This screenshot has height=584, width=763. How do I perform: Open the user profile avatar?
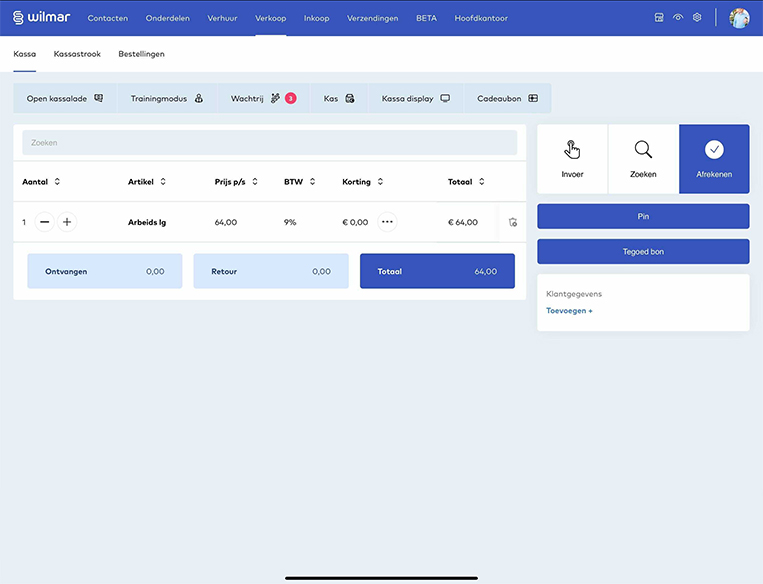[x=739, y=18]
